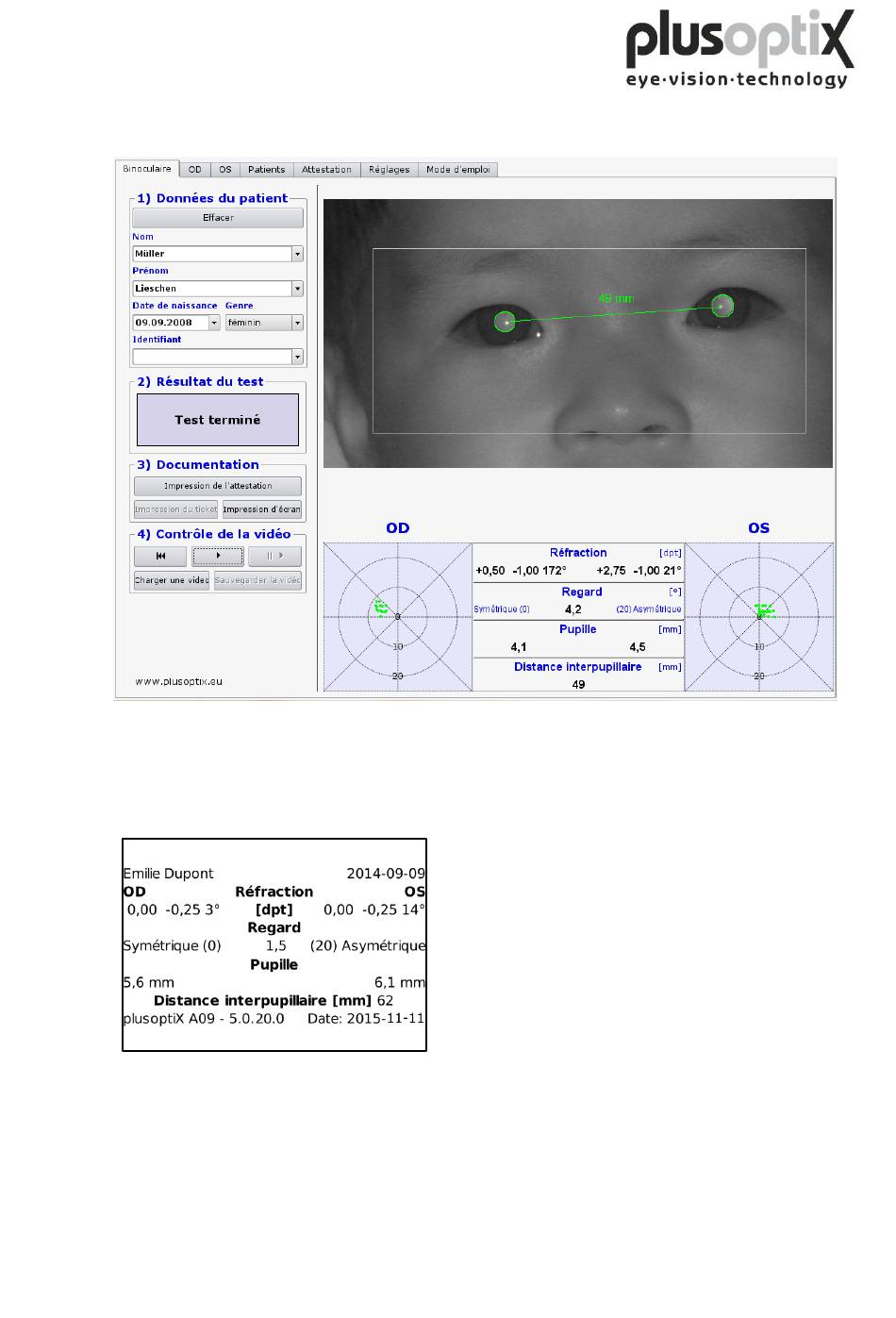
Task: Click the Regard value 4,2
Action: [x=573, y=609]
